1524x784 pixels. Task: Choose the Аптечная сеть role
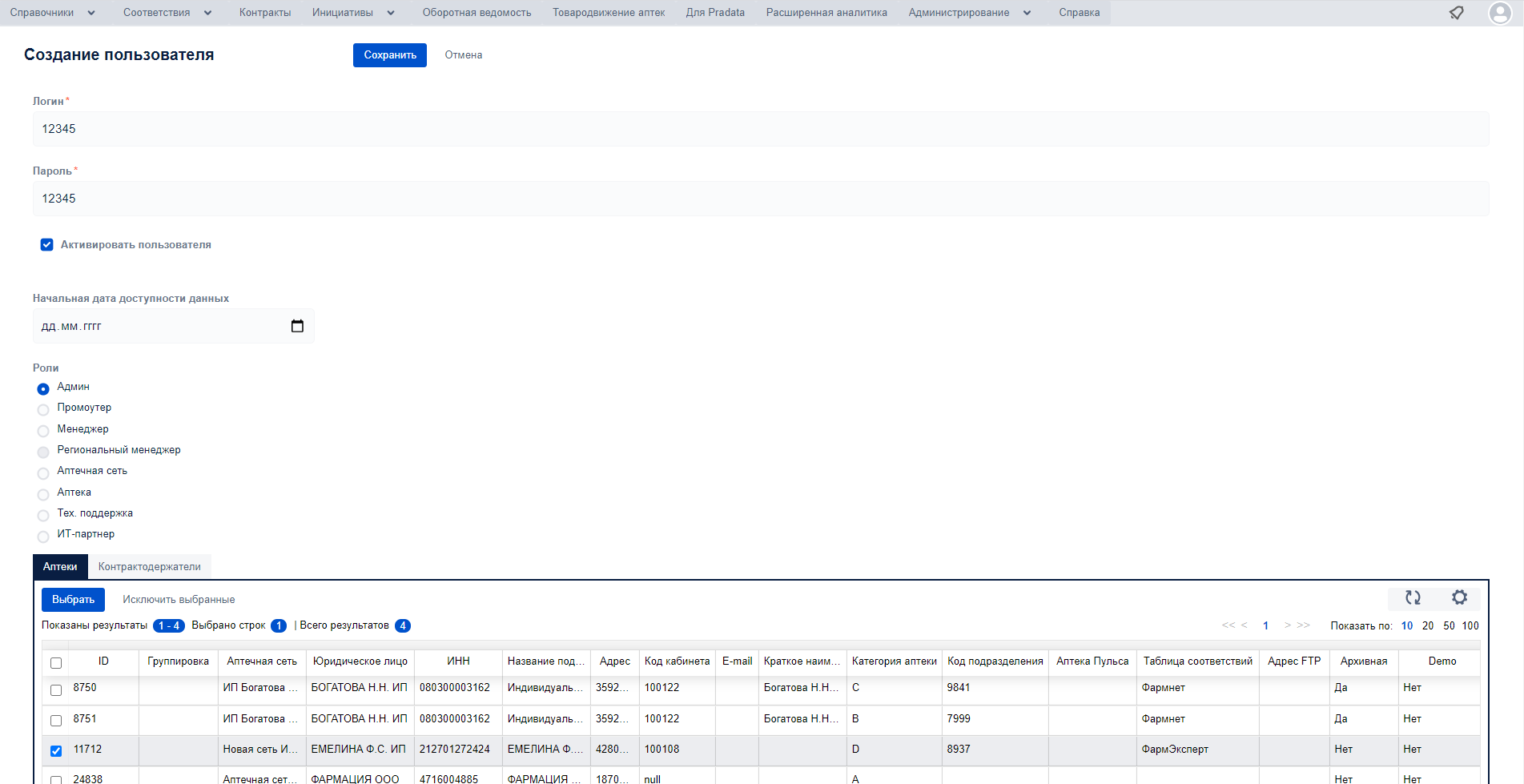[43, 472]
